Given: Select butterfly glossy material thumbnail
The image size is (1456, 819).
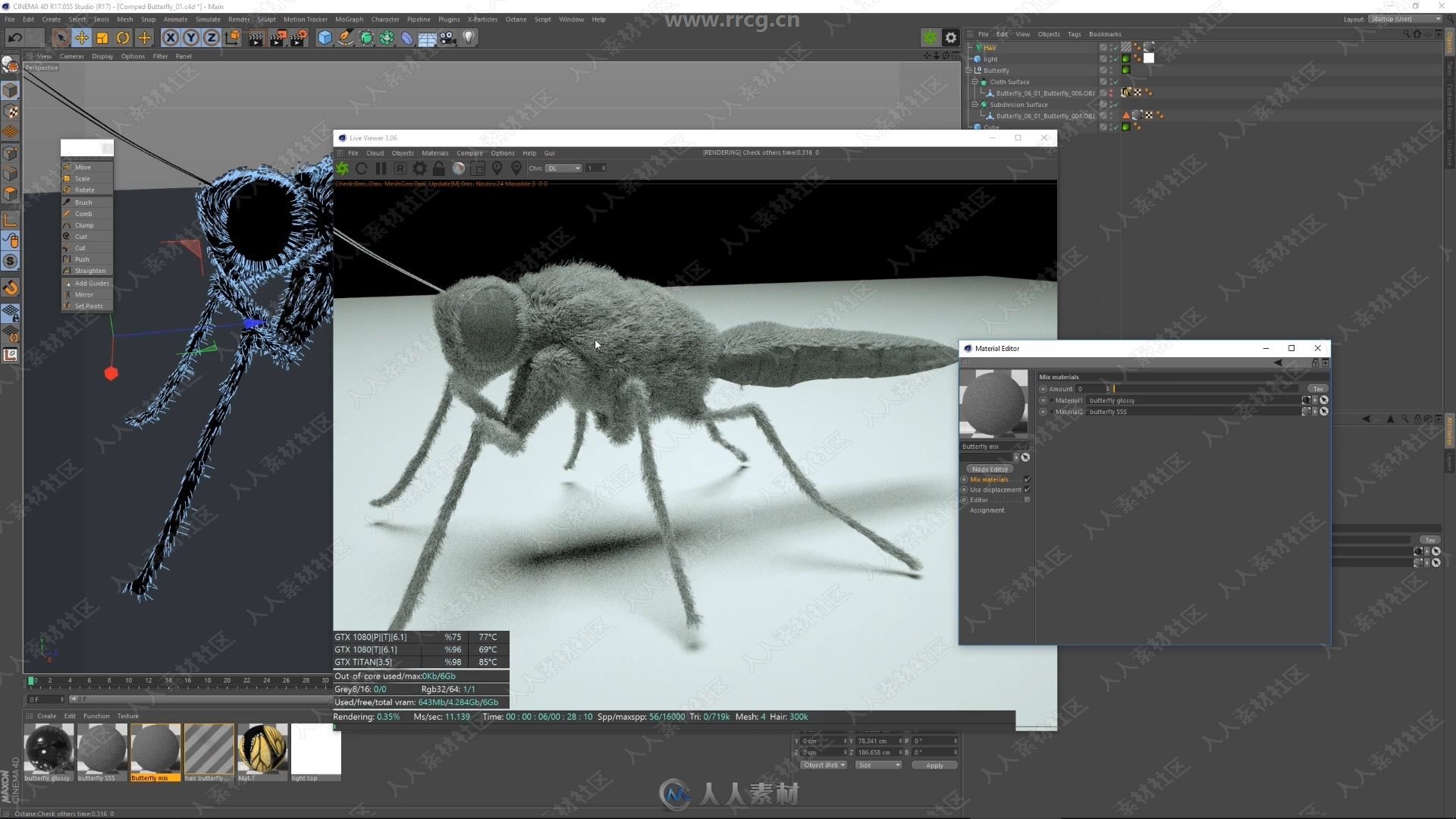Looking at the screenshot, I should point(49,748).
